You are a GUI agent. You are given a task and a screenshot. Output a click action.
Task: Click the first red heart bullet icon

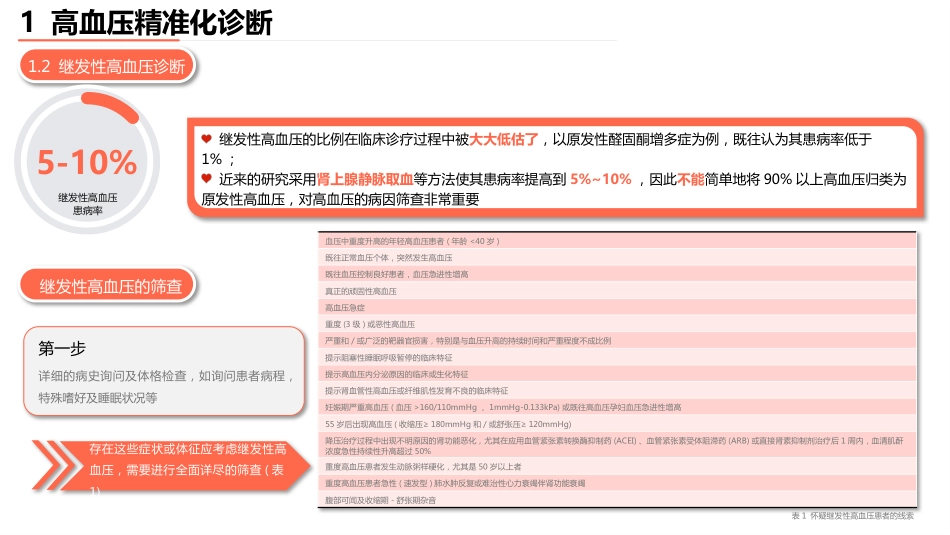click(x=207, y=139)
